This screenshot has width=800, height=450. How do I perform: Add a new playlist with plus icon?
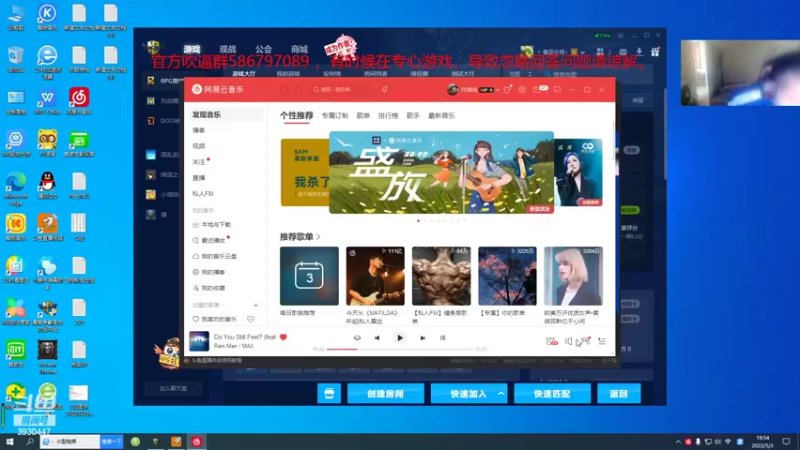click(256, 305)
